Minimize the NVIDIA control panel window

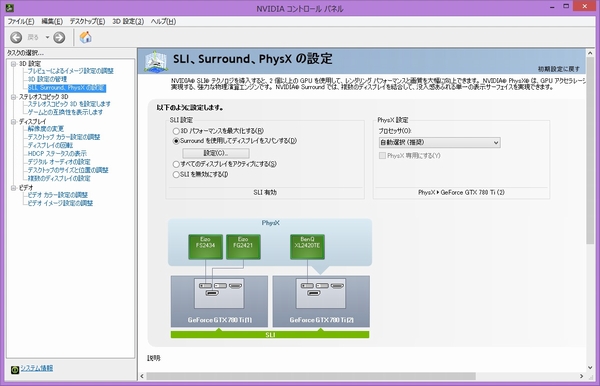(x=552, y=7)
